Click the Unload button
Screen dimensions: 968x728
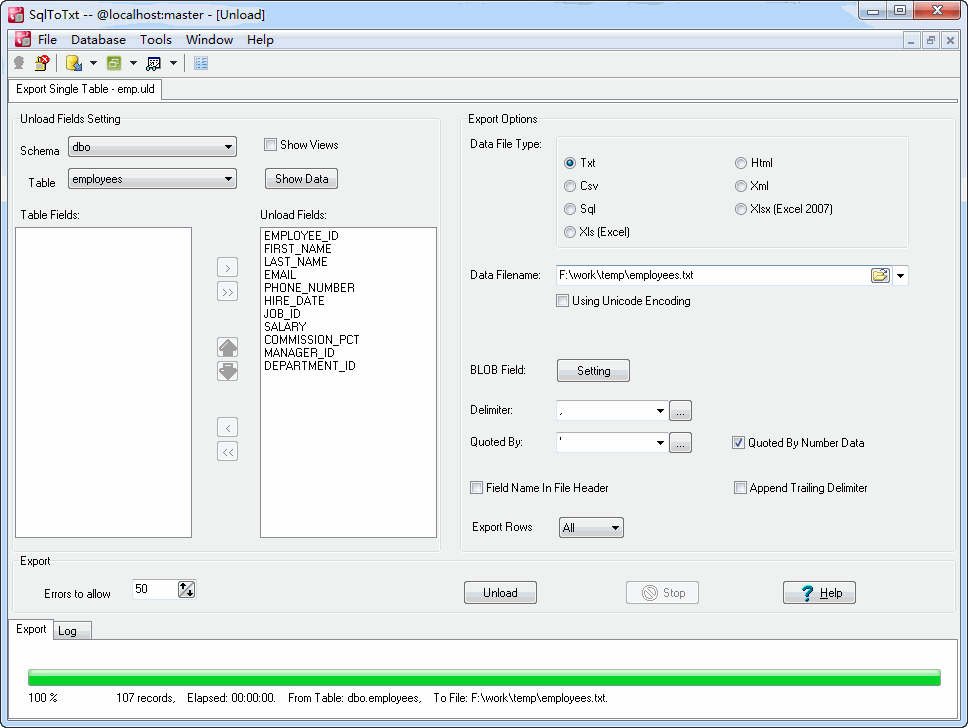[x=500, y=593]
